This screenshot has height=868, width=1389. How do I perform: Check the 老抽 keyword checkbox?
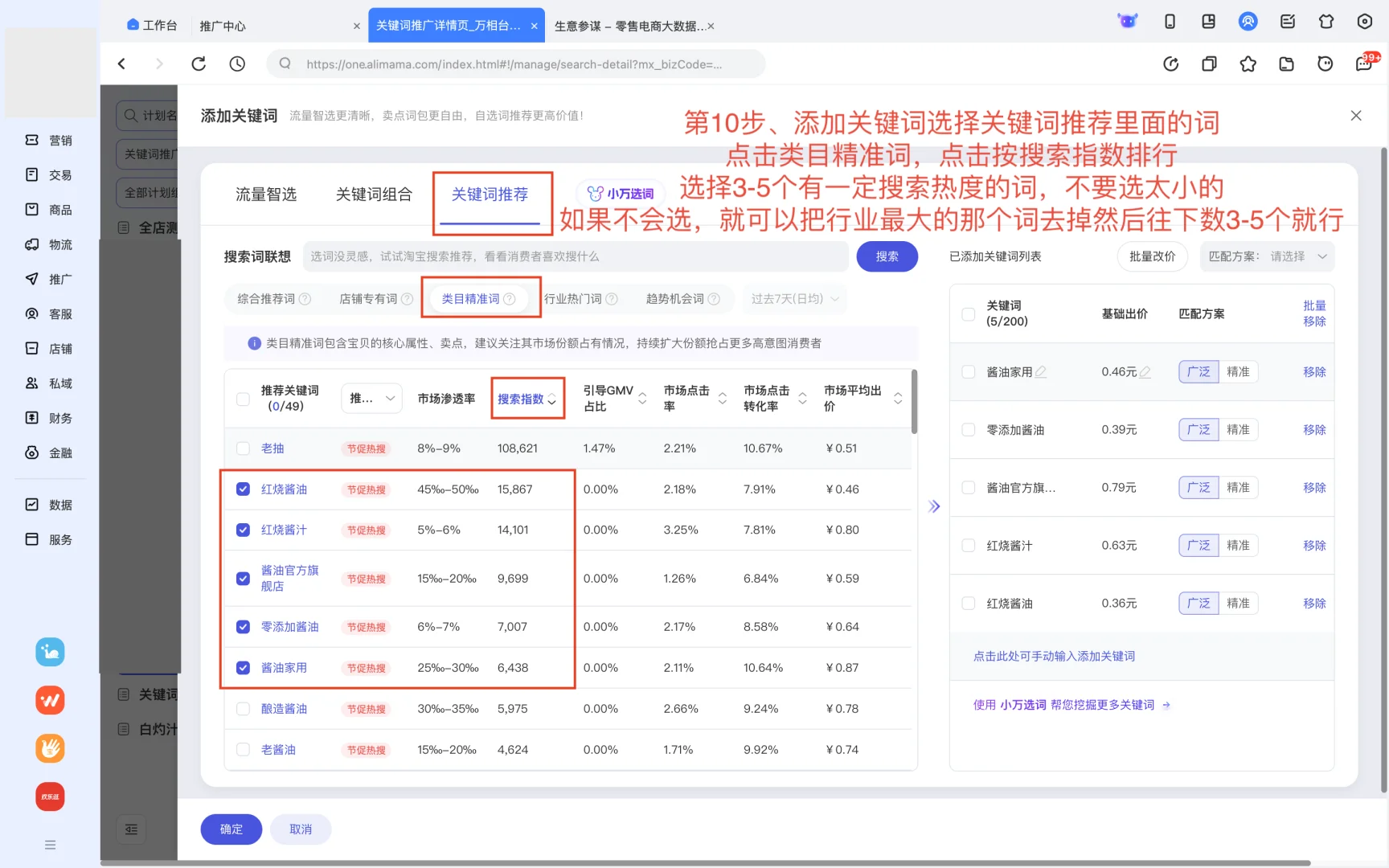tap(243, 448)
